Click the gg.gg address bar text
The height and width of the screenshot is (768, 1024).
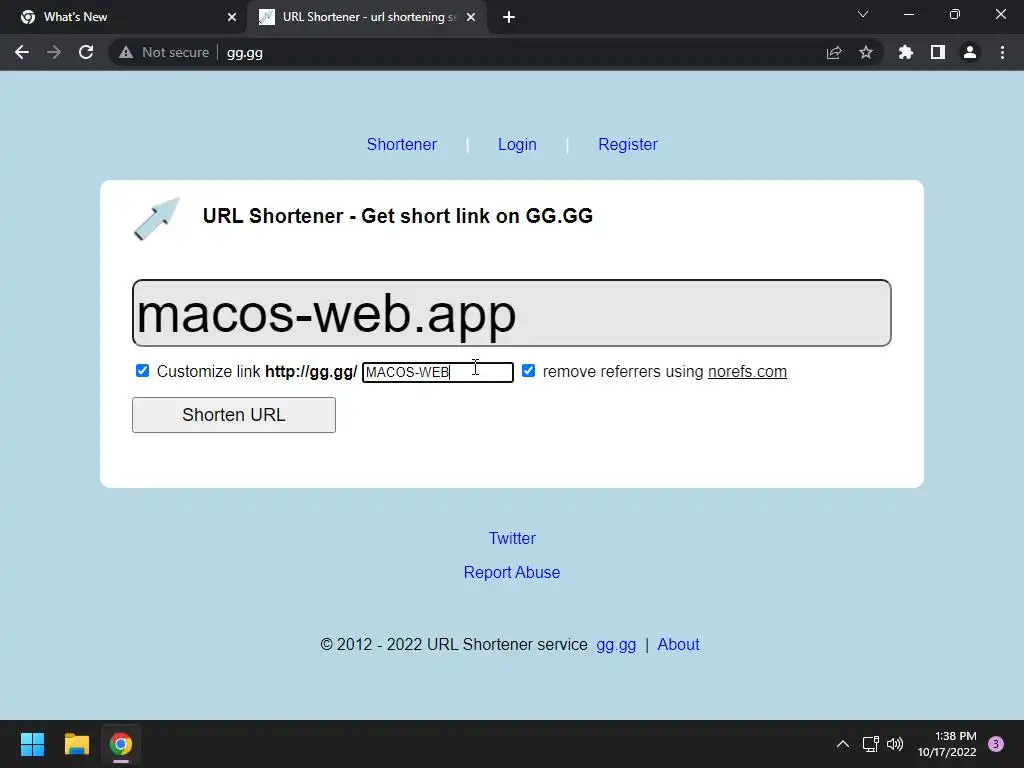245,53
